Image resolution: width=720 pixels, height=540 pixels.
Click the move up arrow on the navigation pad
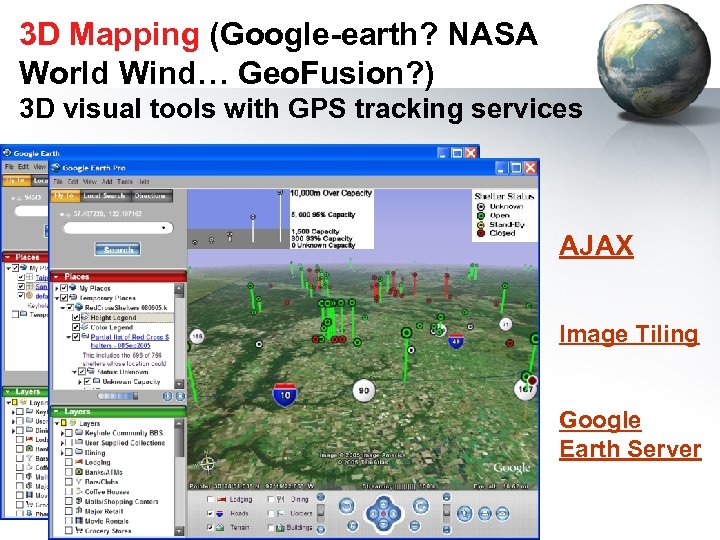pos(383,504)
